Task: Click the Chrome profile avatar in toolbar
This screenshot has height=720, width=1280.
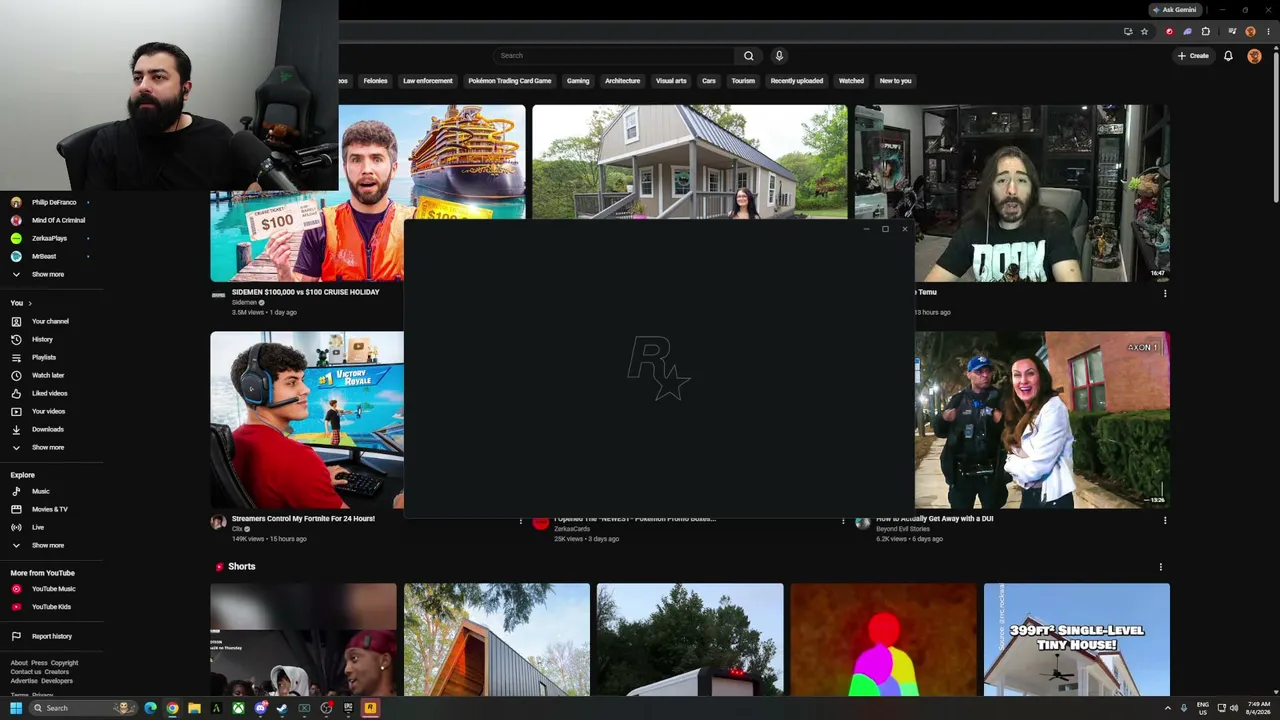Action: pos(1250,31)
